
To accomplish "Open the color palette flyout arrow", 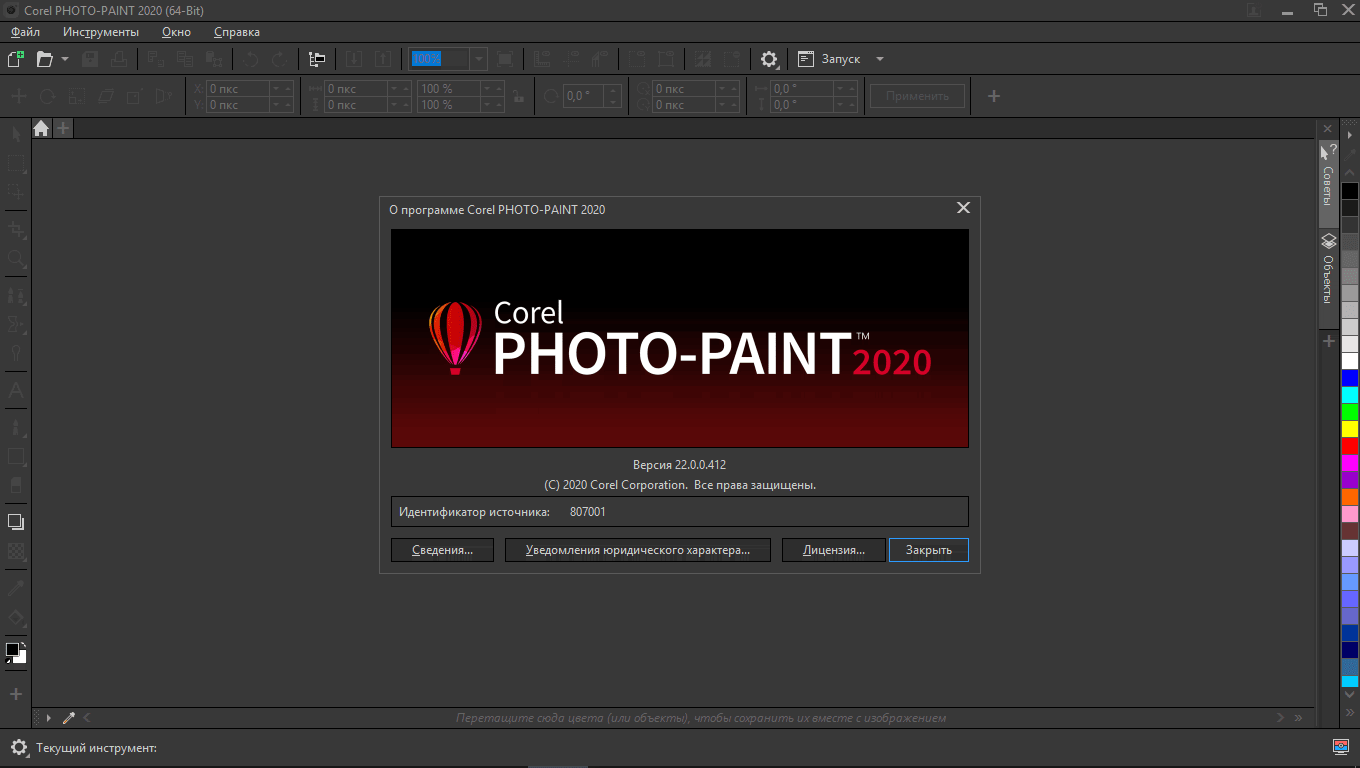I will [1350, 134].
